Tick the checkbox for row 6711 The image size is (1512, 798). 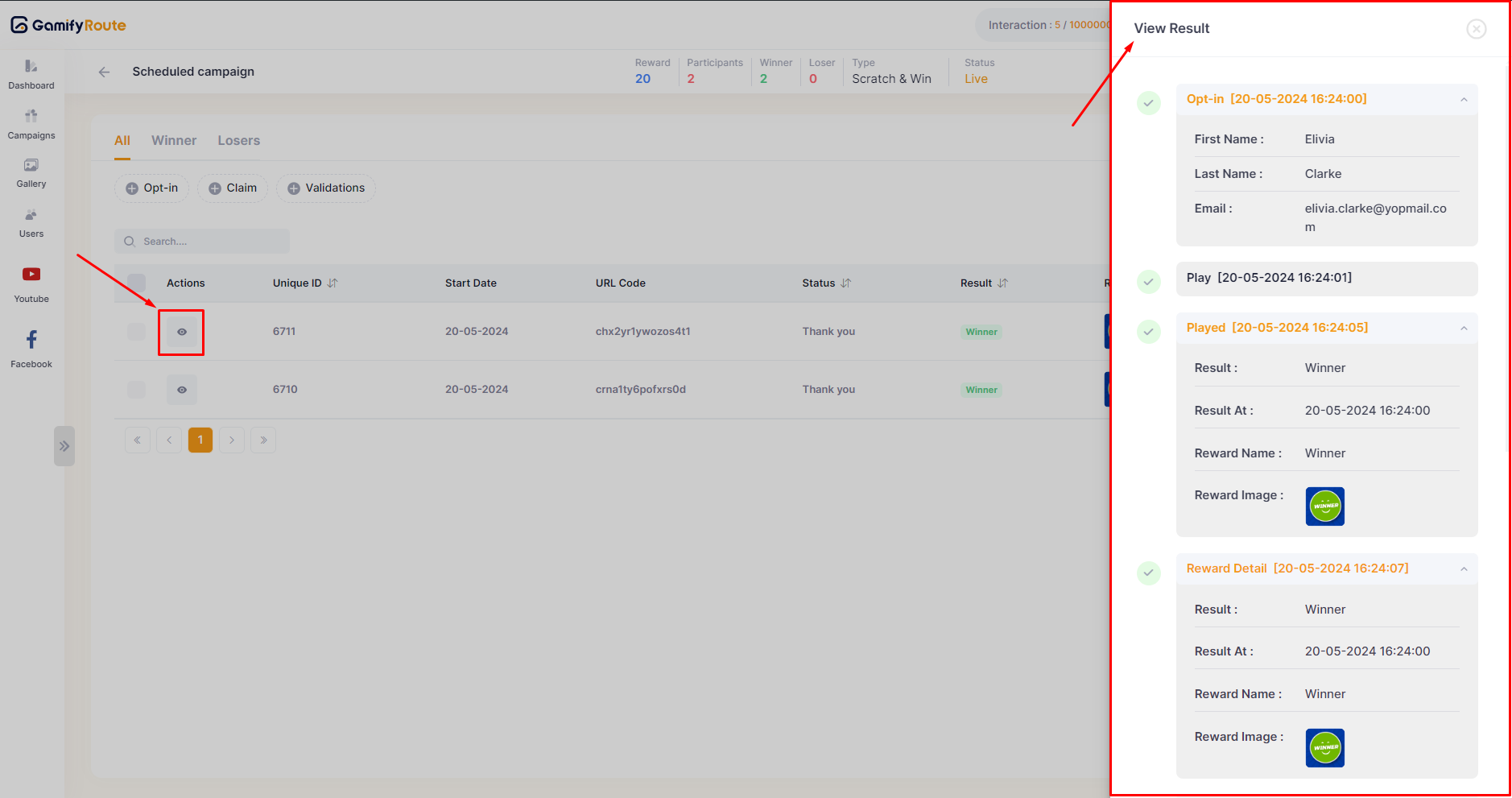[x=137, y=332]
